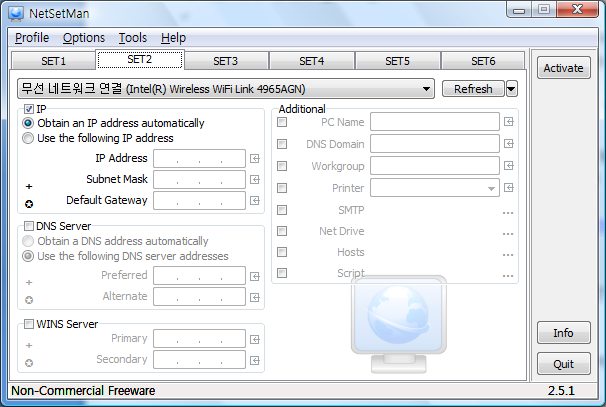606x407 pixels.
Task: Click the SET2 tab
Action: pos(140,60)
